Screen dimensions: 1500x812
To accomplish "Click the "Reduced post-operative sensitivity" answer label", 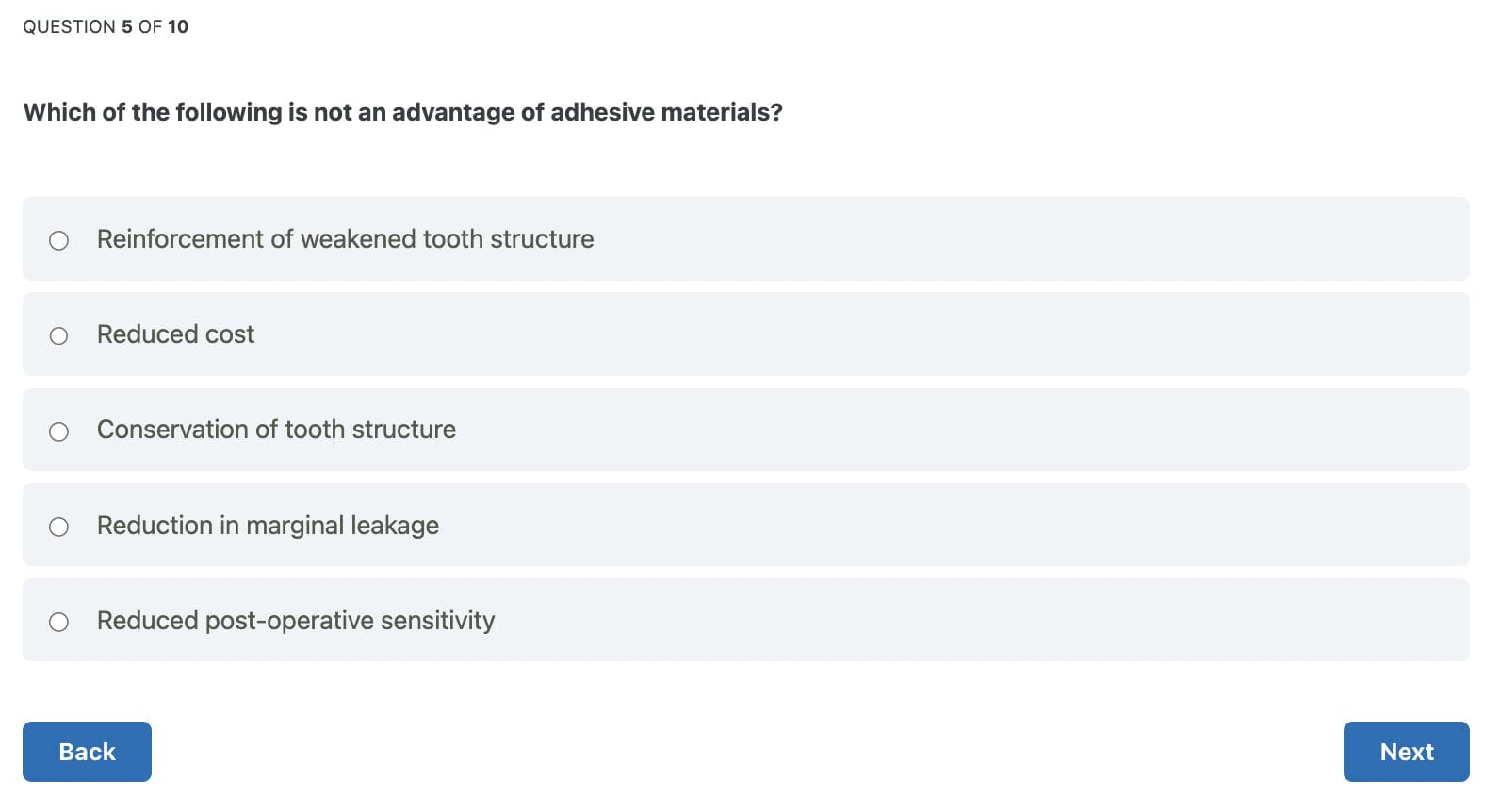I will [x=296, y=621].
